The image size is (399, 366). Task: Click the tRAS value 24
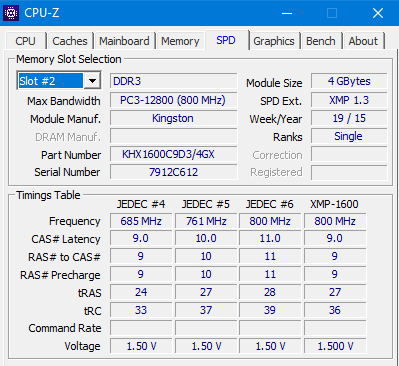[141, 292]
